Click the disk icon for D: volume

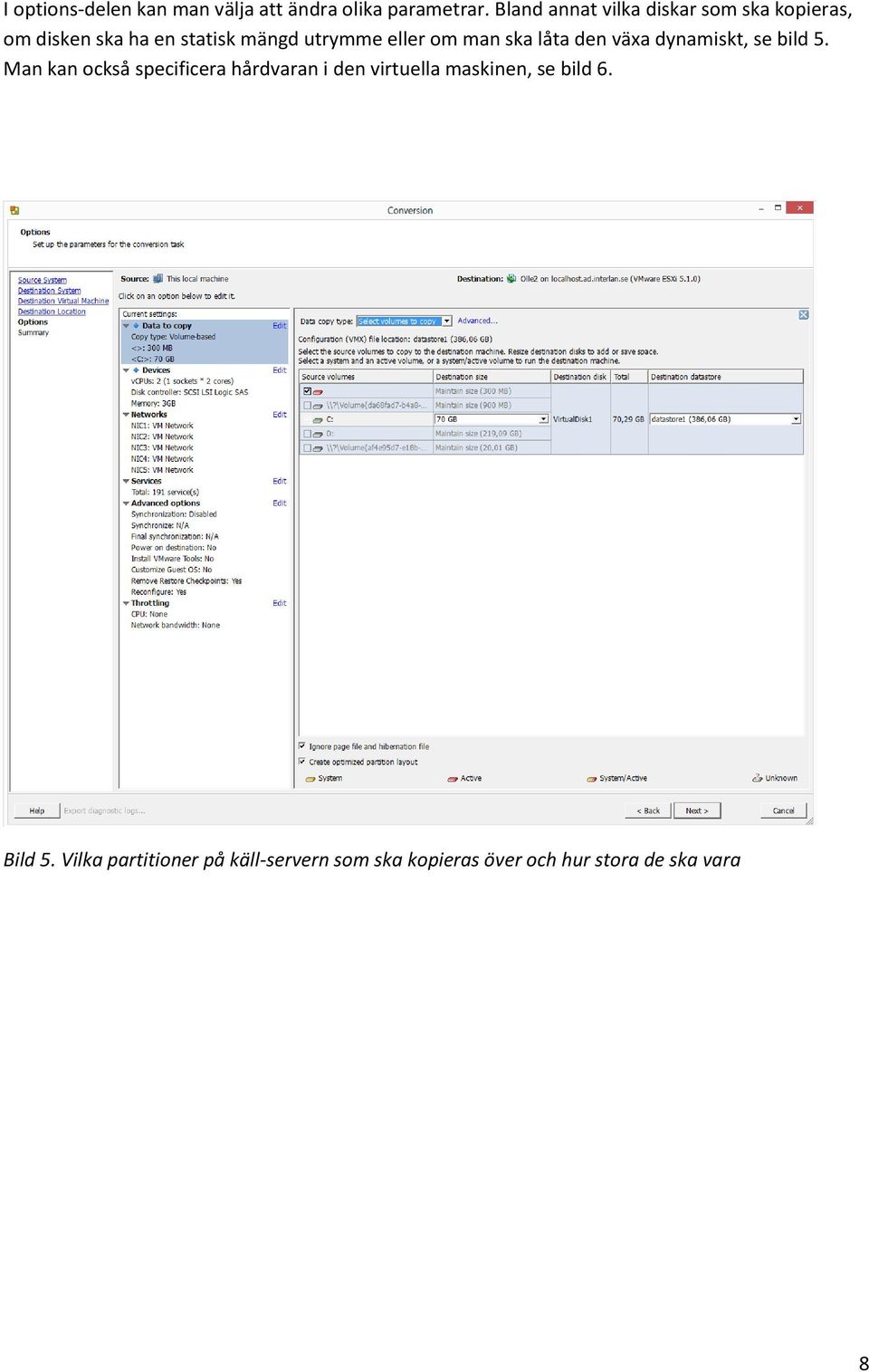(318, 435)
